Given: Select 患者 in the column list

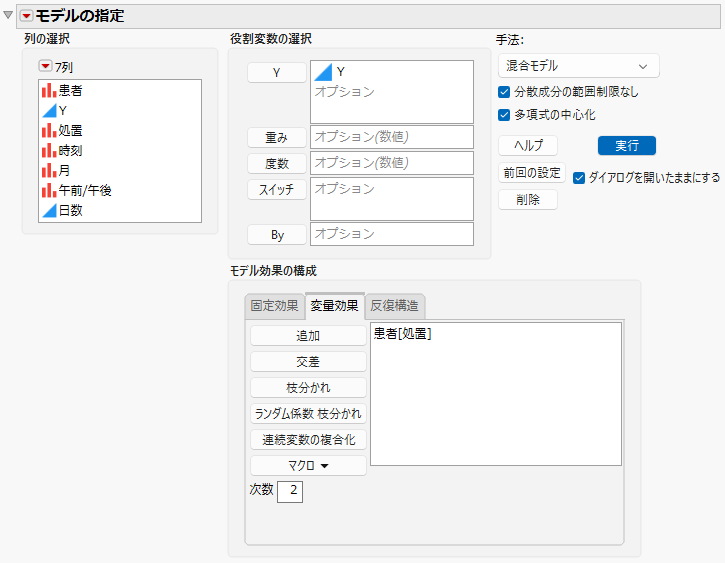Looking at the screenshot, I should point(70,91).
